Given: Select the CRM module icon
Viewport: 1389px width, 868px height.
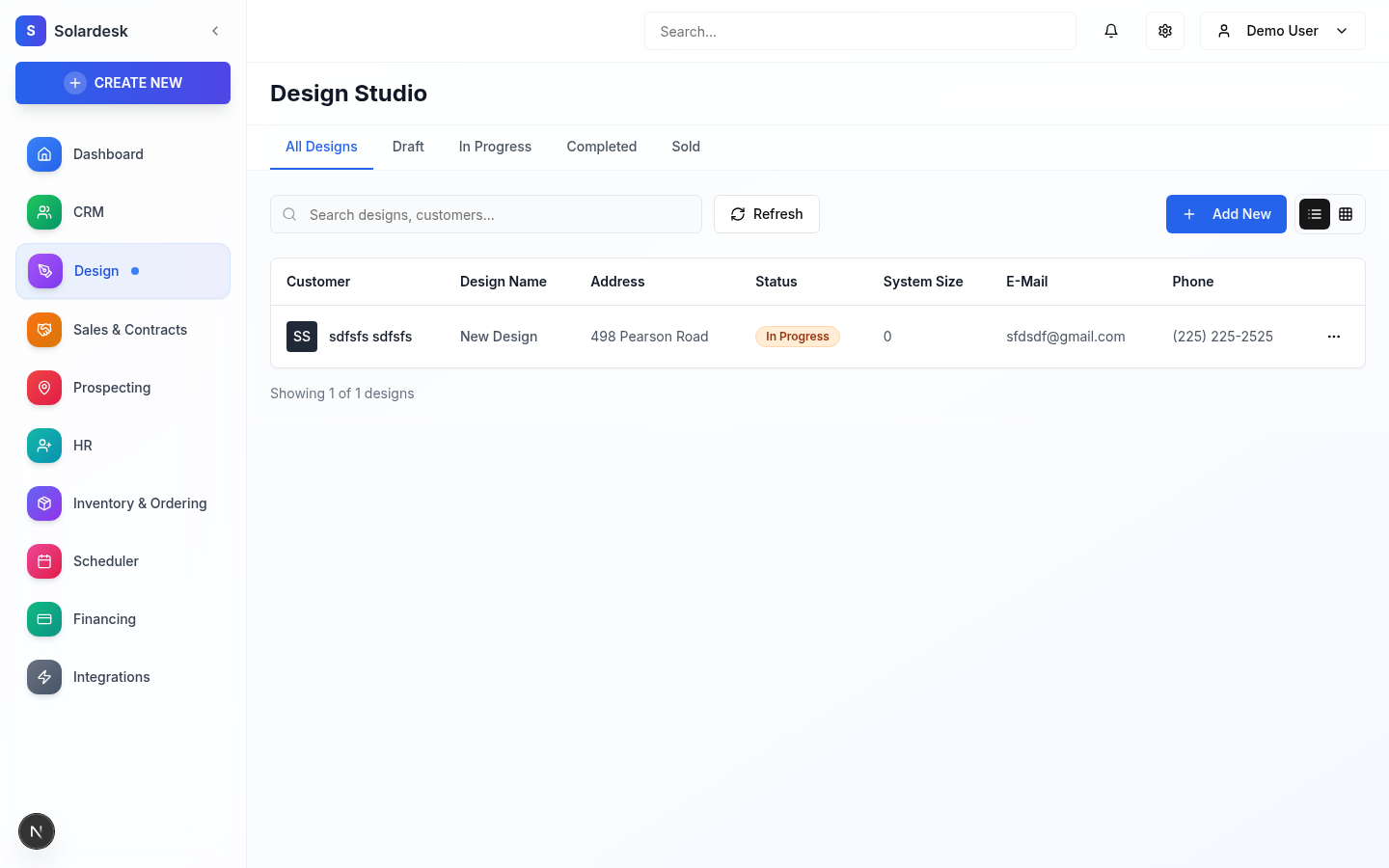Looking at the screenshot, I should click(x=43, y=212).
